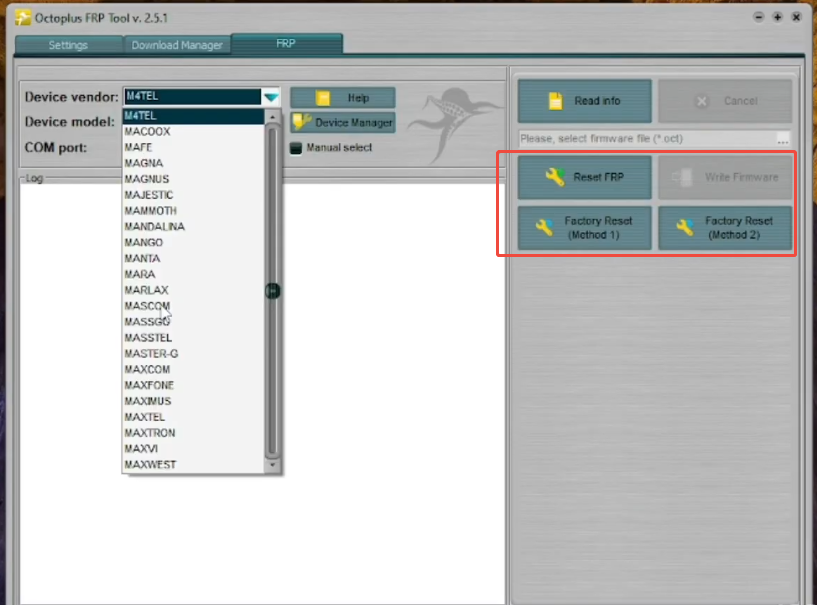
Task: Select MAXCOM vendor entry
Action: tap(193, 369)
